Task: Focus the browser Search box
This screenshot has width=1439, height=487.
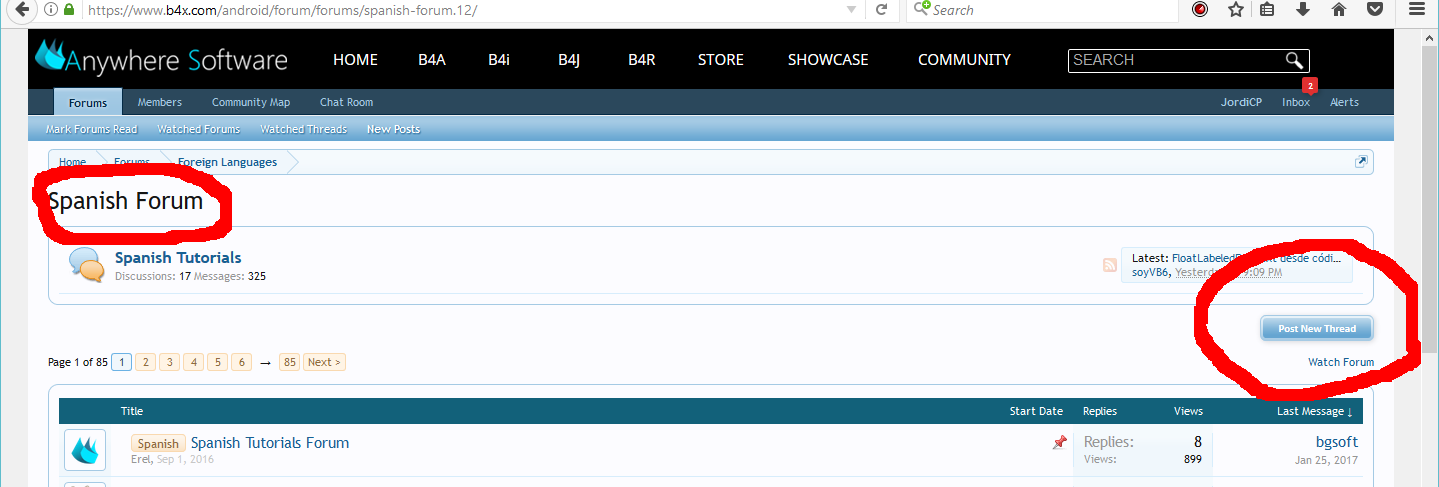Action: tap(1040, 10)
